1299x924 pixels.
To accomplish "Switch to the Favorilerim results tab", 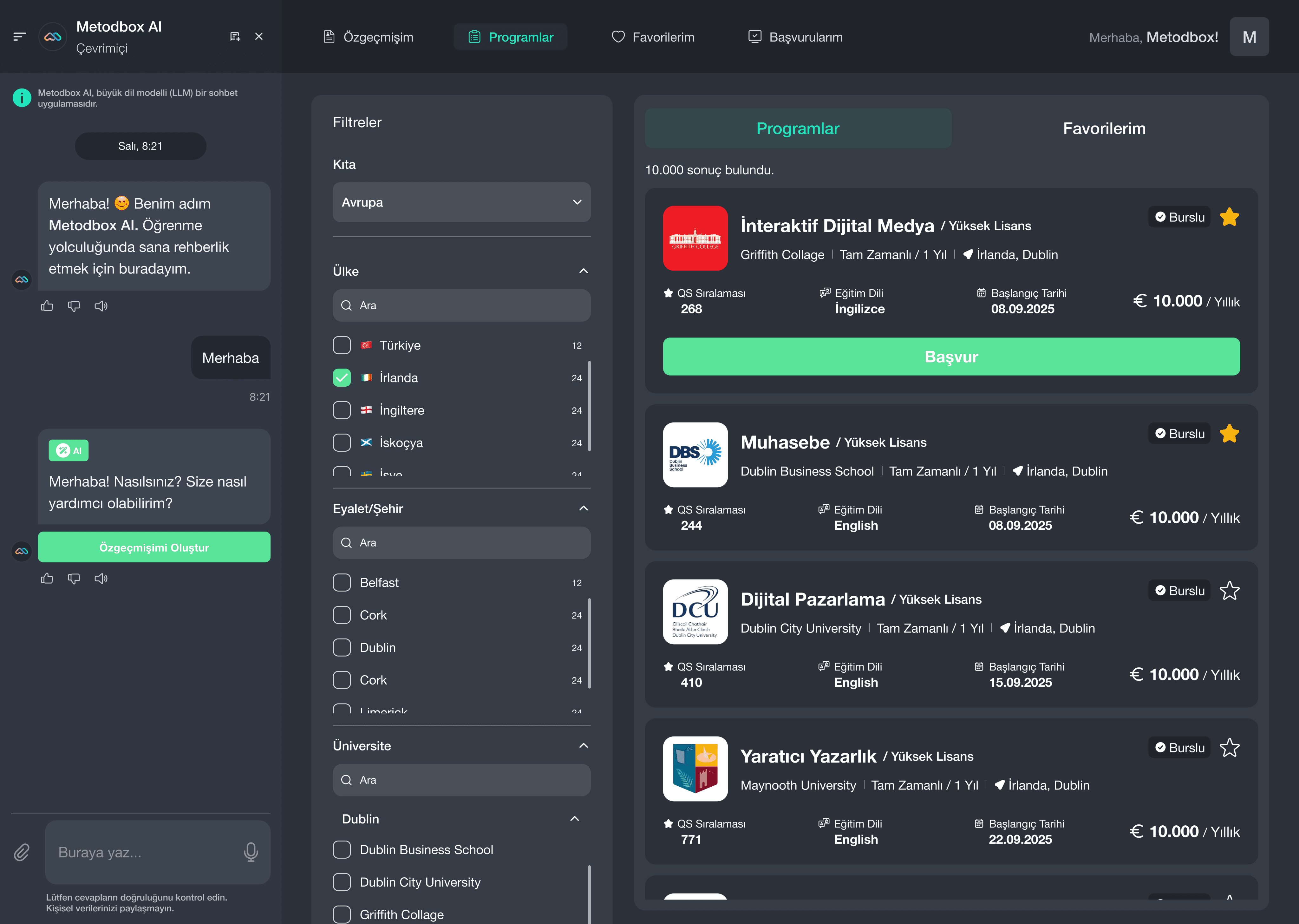I will [x=1104, y=128].
